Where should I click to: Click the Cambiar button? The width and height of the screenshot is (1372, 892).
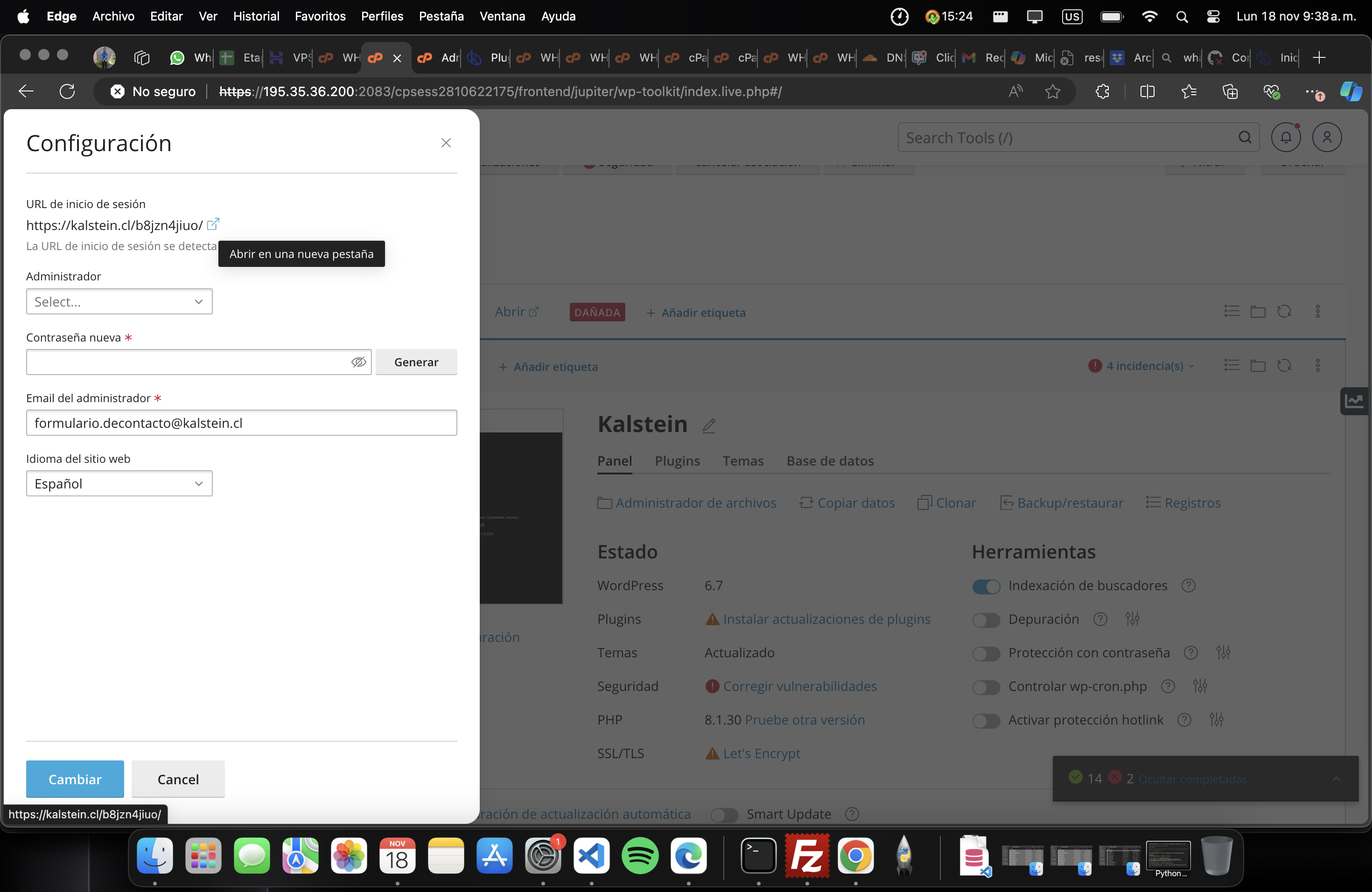click(75, 779)
